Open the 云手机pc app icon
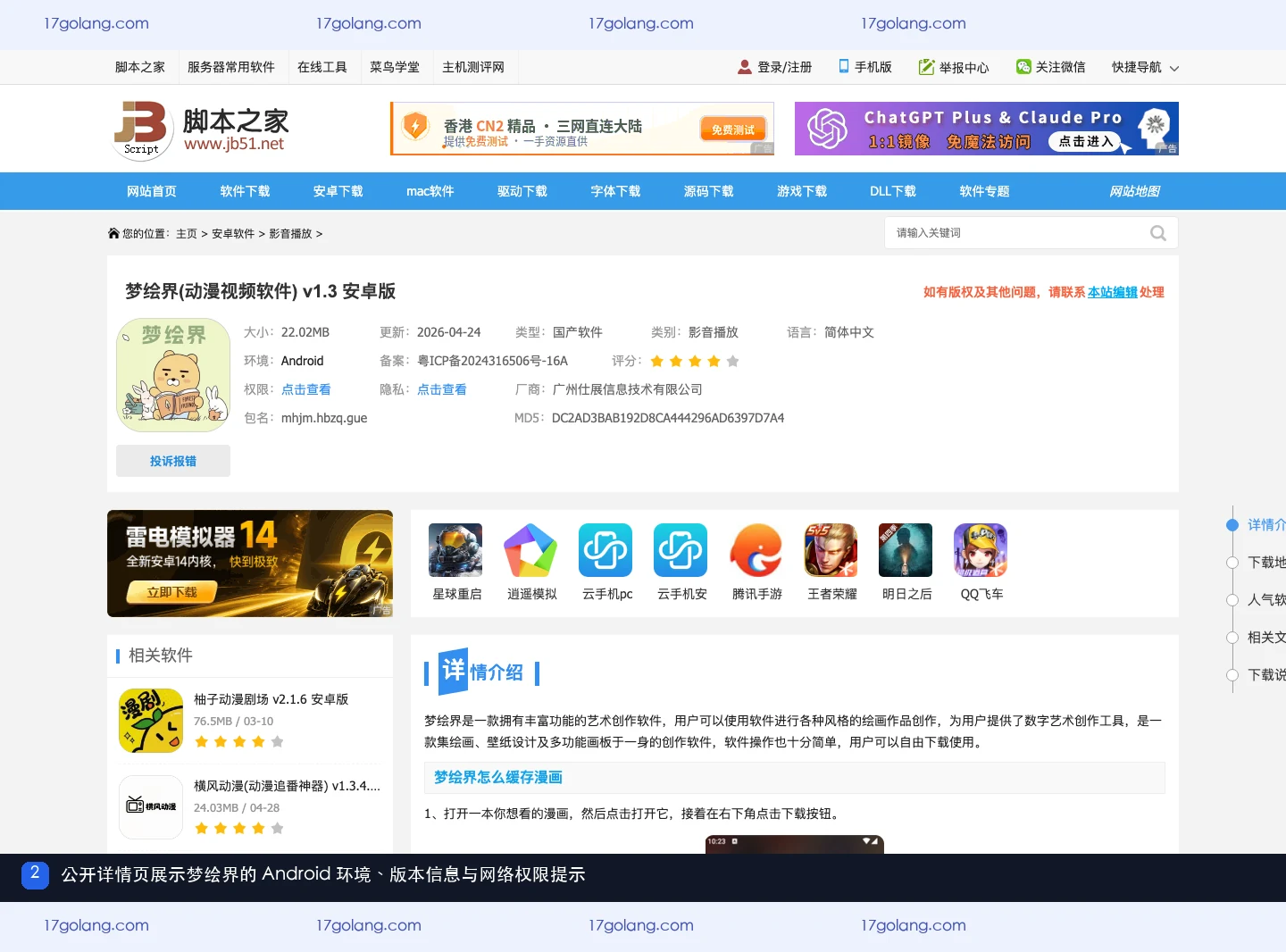1286x952 pixels. [x=605, y=550]
